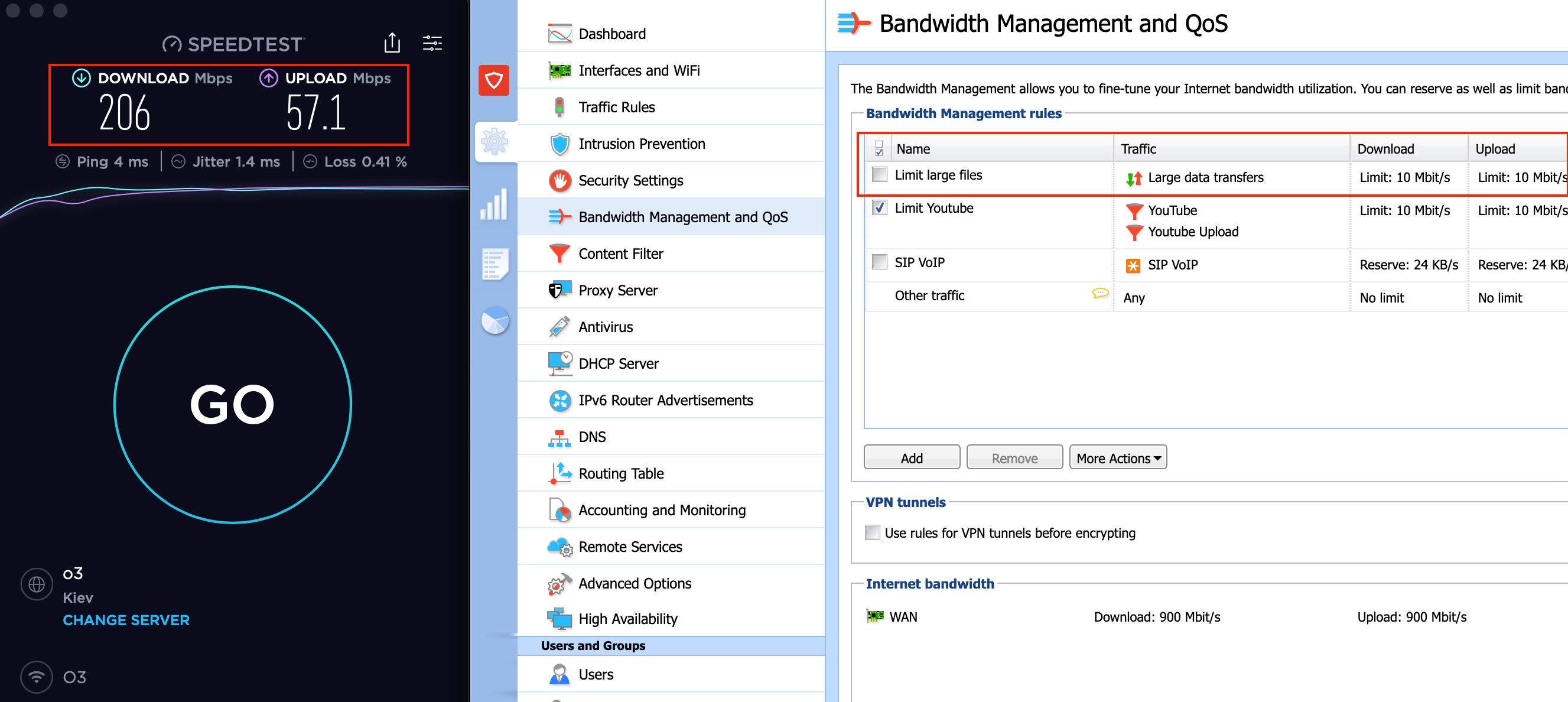Select the gear configuration sidebar icon

495,142
